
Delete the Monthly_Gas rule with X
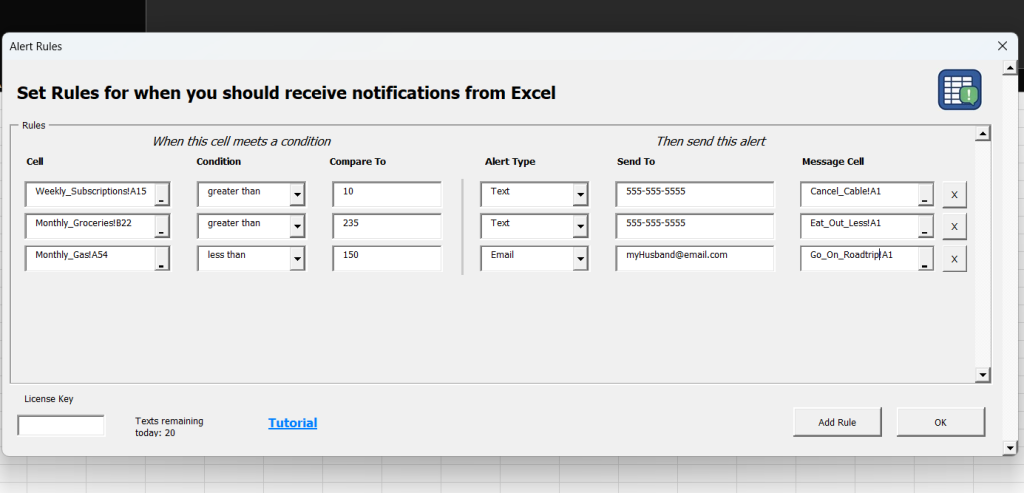953,260
